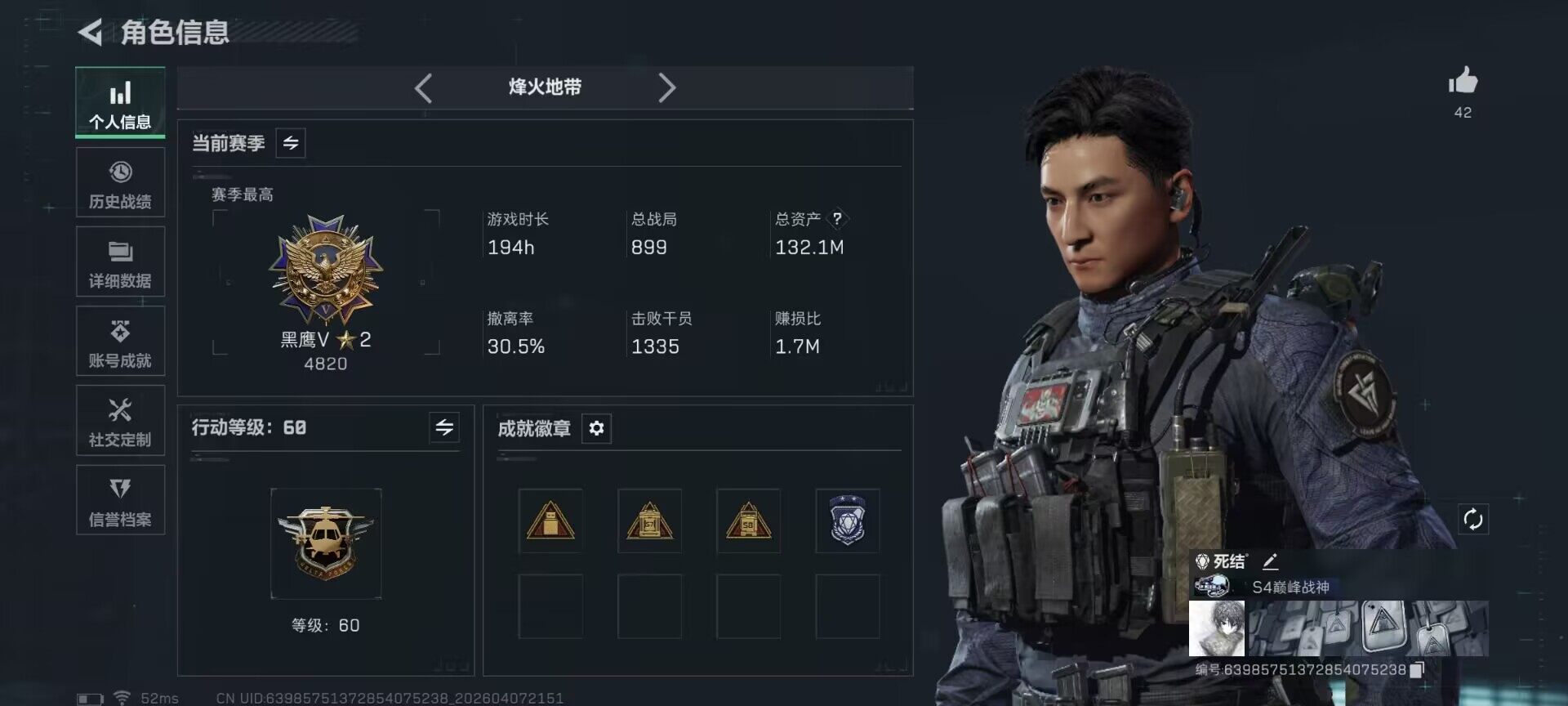Edit the nickname 死结 with the pencil icon

click(1270, 561)
